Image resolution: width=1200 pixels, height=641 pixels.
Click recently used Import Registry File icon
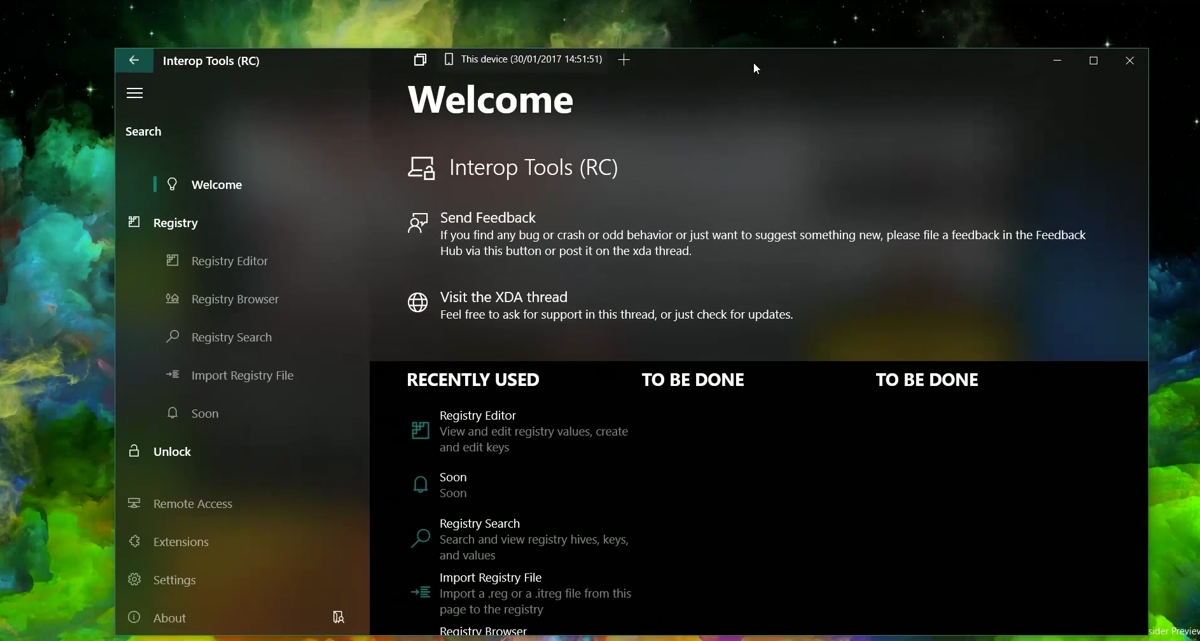click(x=420, y=592)
